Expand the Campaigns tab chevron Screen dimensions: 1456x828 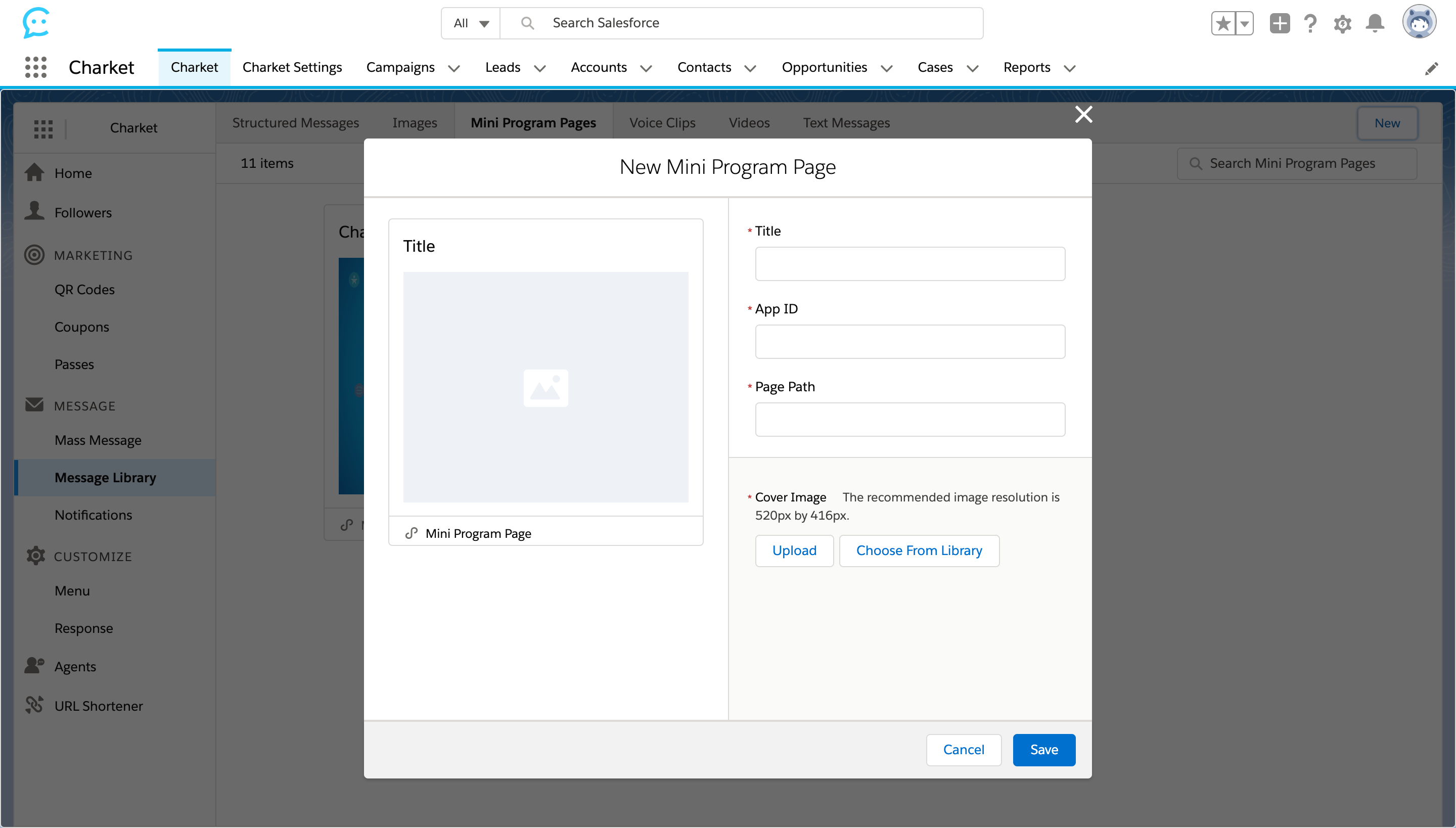click(x=453, y=69)
